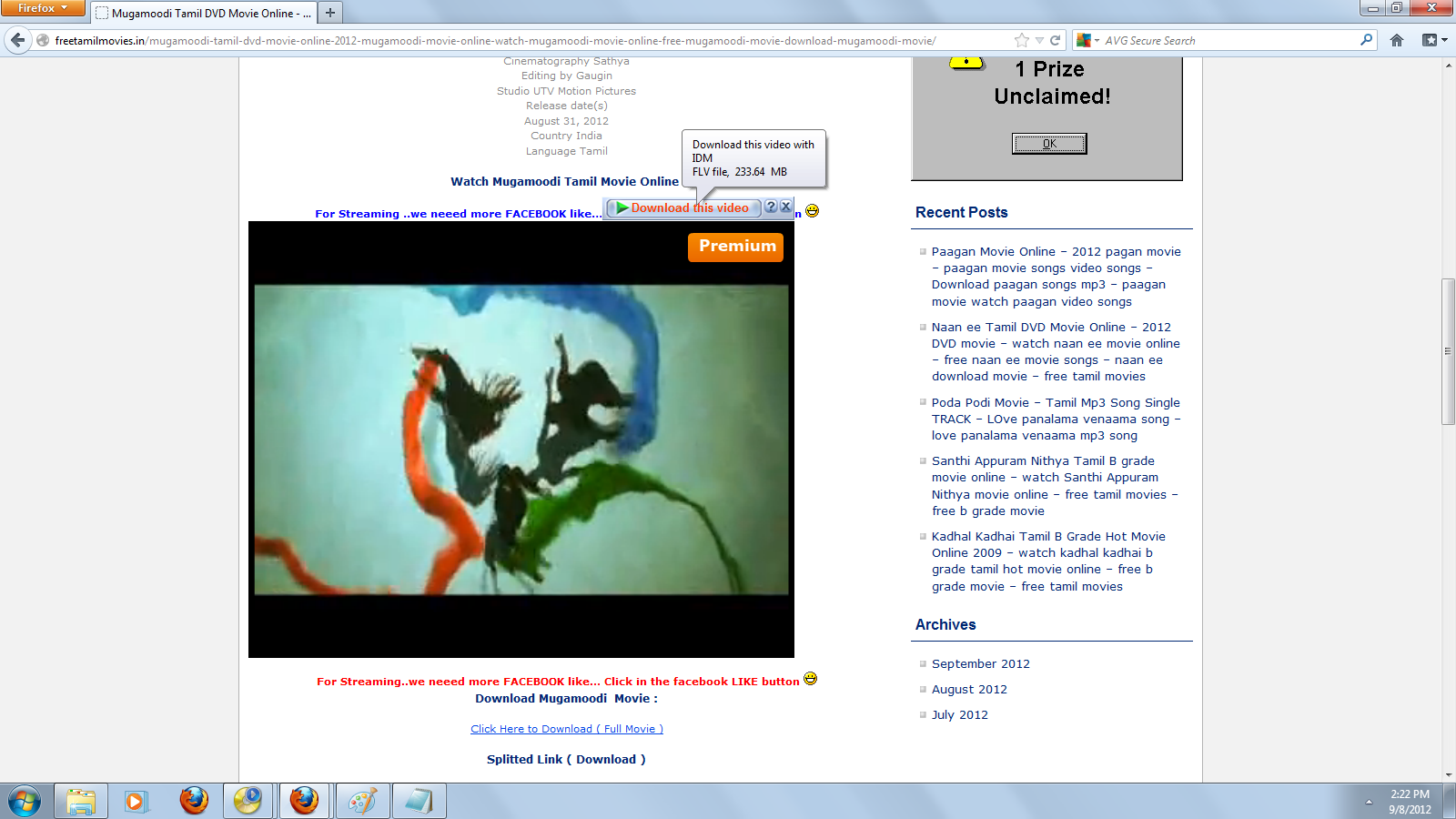The width and height of the screenshot is (1456, 819).
Task: Click the 'Splitted Link ( Download )' text
Action: coord(566,760)
